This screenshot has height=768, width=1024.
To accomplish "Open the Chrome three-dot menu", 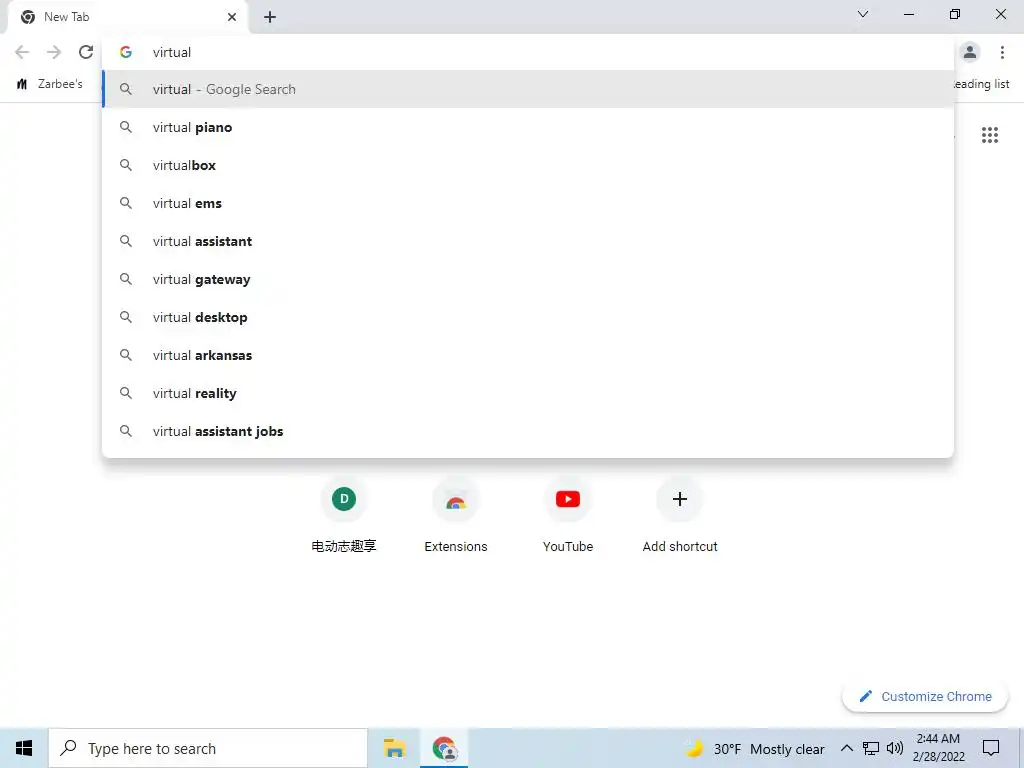I will coord(1002,52).
